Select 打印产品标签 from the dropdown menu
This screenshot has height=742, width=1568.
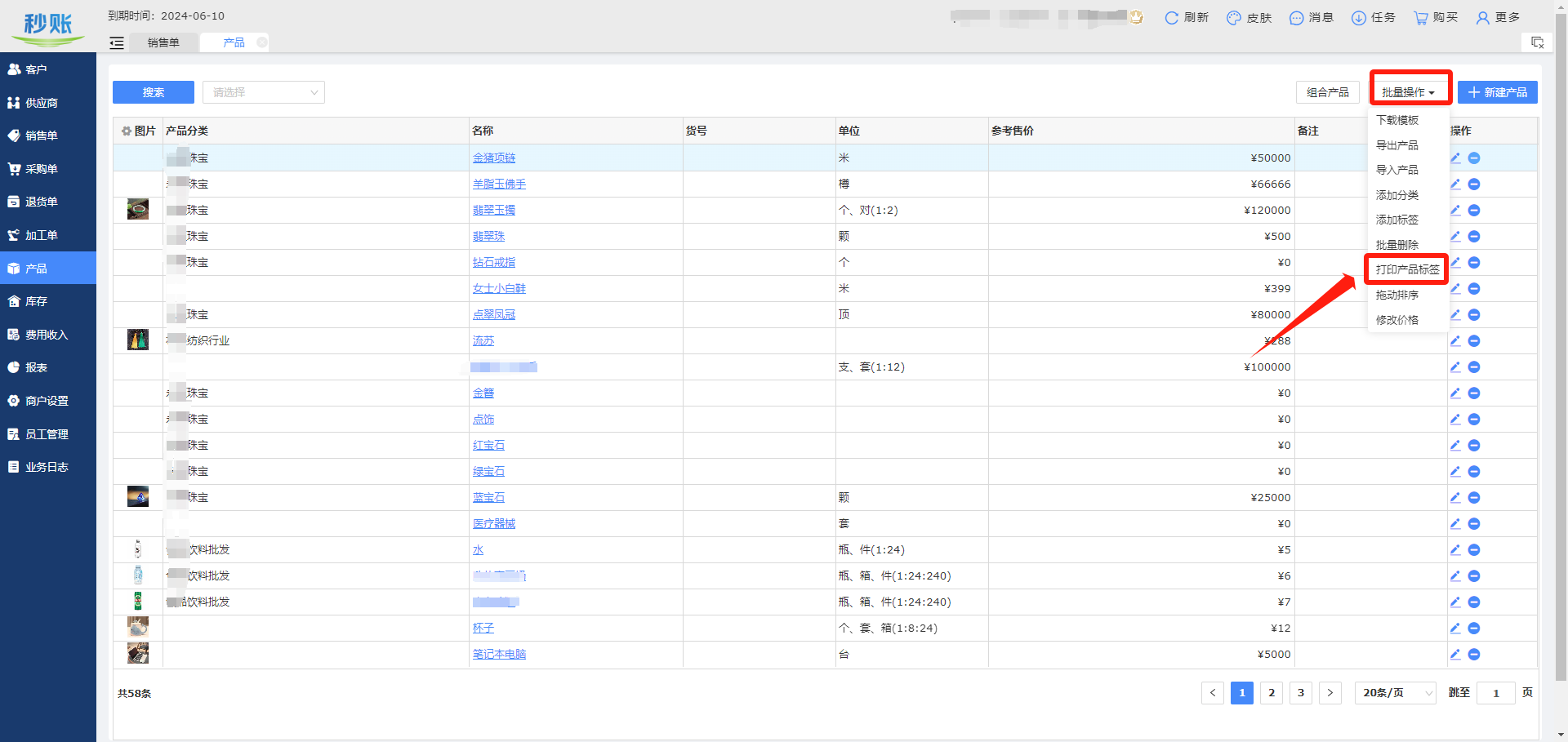[x=1407, y=270]
